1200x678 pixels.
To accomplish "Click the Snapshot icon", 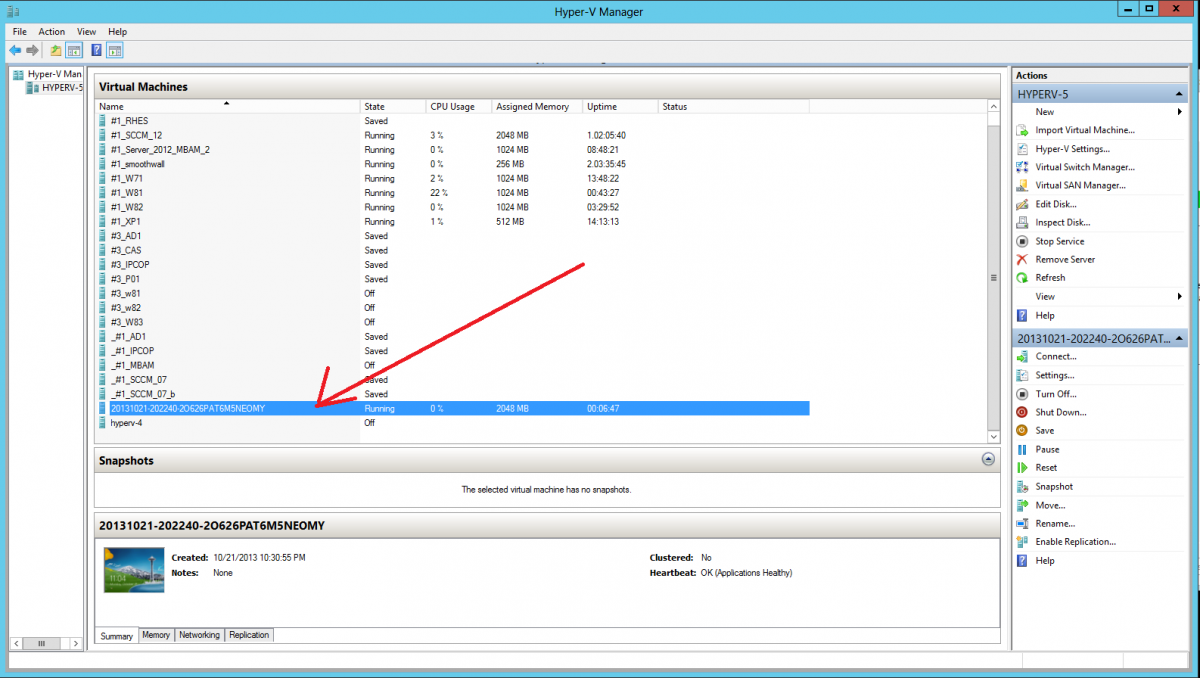I will coord(1022,486).
